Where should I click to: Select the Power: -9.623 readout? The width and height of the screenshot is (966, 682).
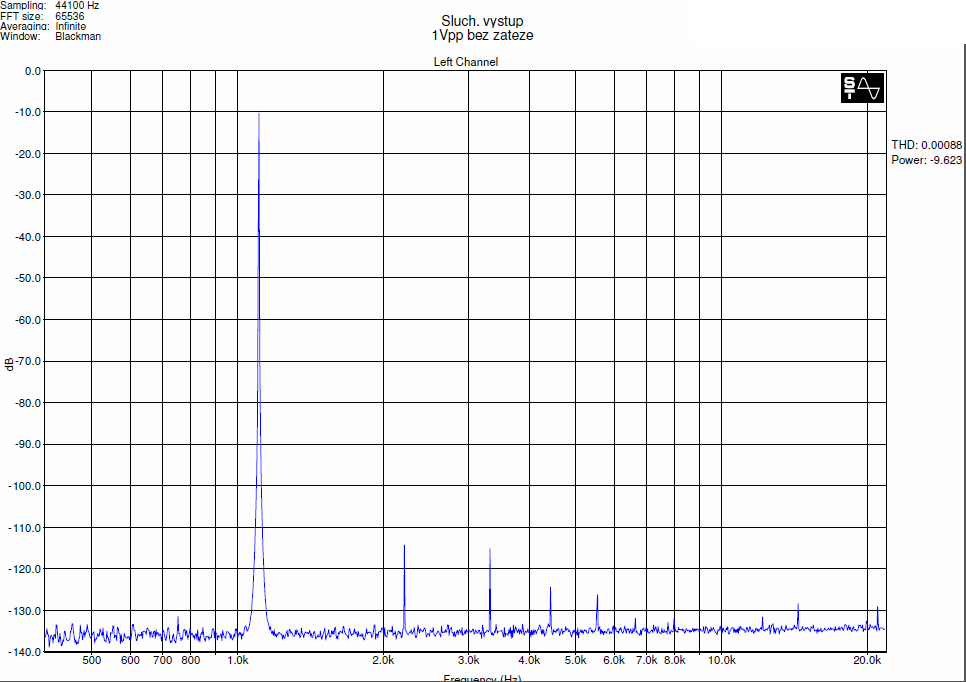tap(927, 160)
